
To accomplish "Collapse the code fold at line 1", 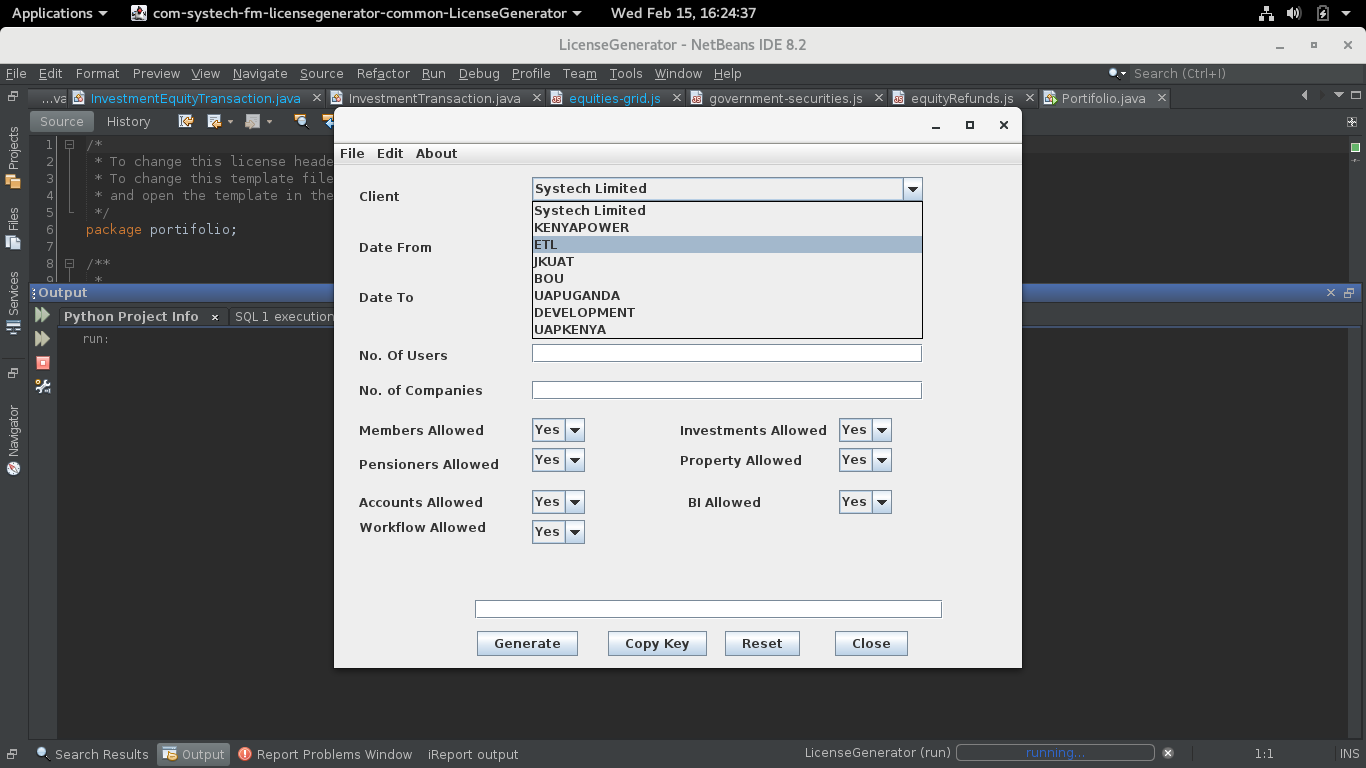I will click(x=70, y=144).
